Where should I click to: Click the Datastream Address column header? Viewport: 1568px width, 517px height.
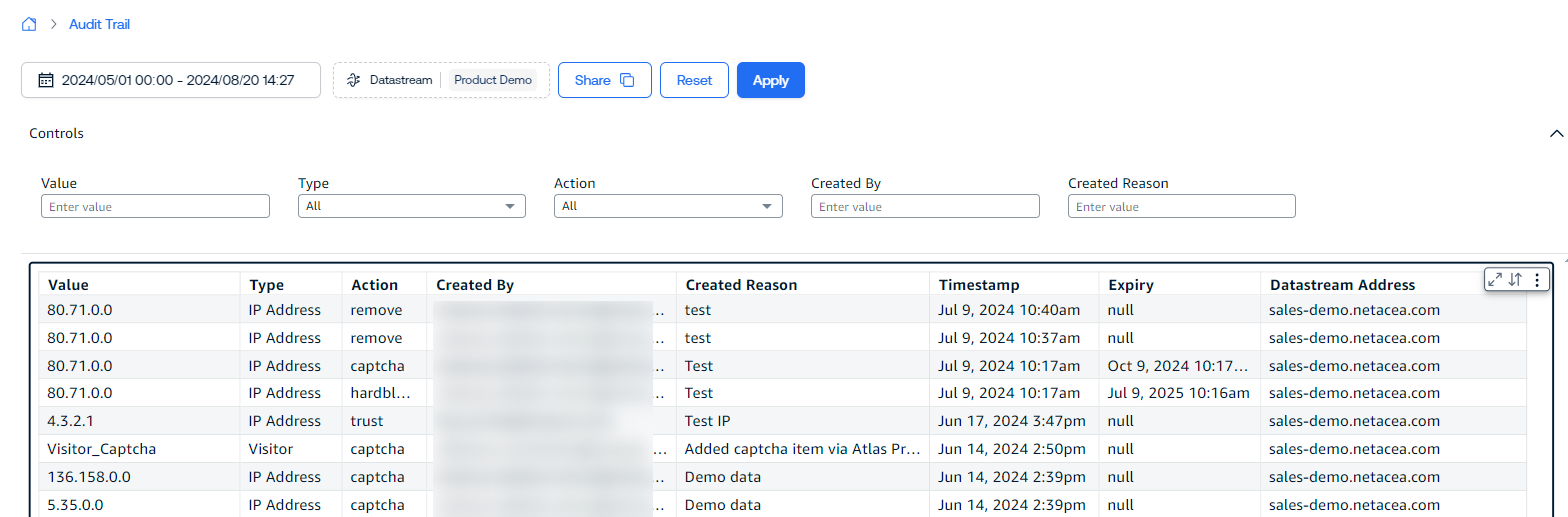coord(1341,285)
